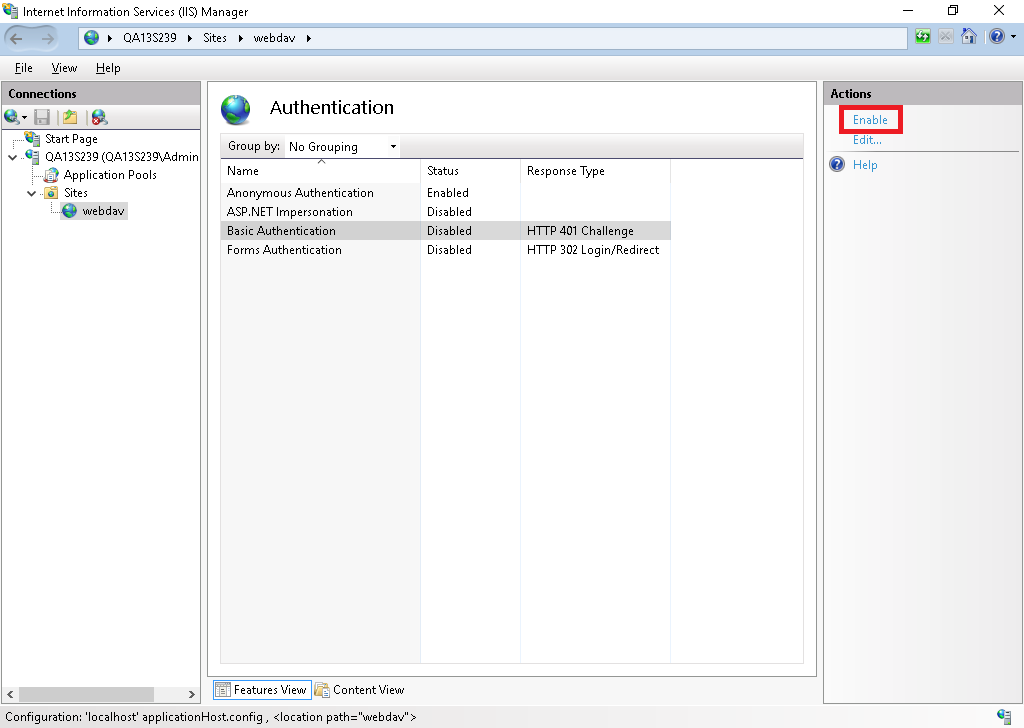The width and height of the screenshot is (1024, 728).
Task: Select the Application Pools node
Action: tap(109, 175)
